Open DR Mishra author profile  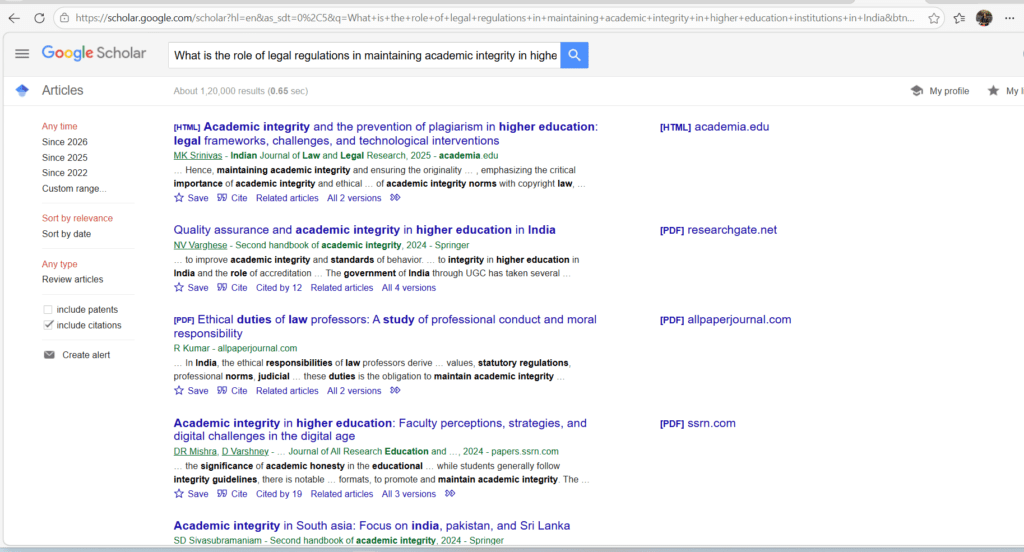195,451
